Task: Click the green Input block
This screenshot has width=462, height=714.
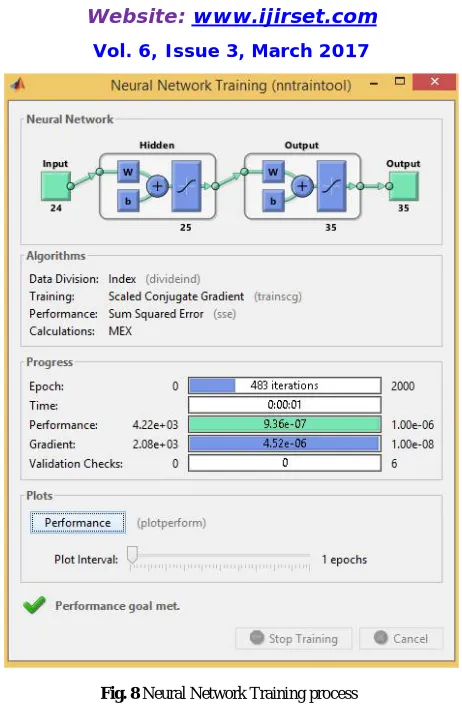Action: point(56,186)
